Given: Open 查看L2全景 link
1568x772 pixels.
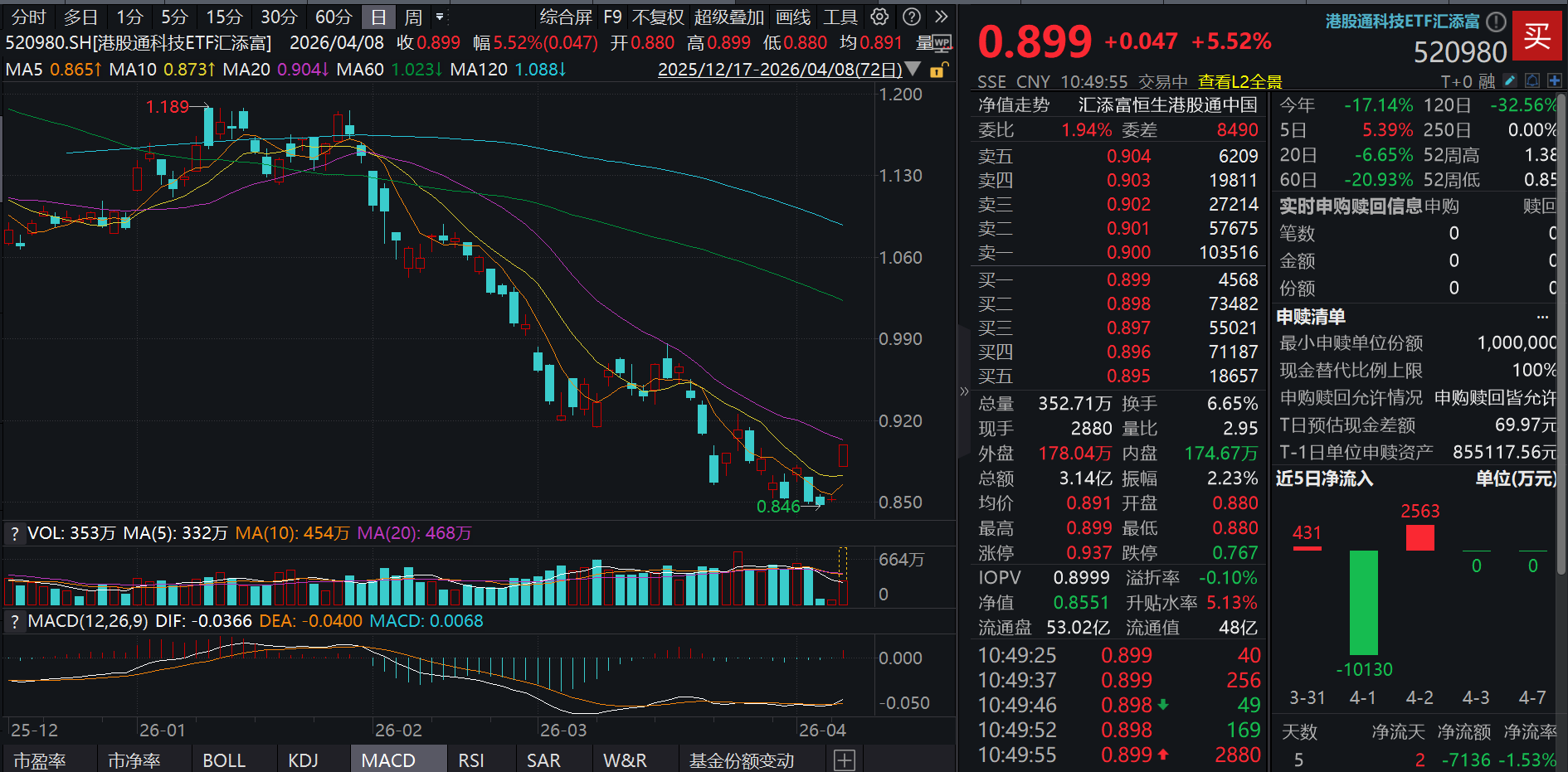Looking at the screenshot, I should (x=1239, y=81).
